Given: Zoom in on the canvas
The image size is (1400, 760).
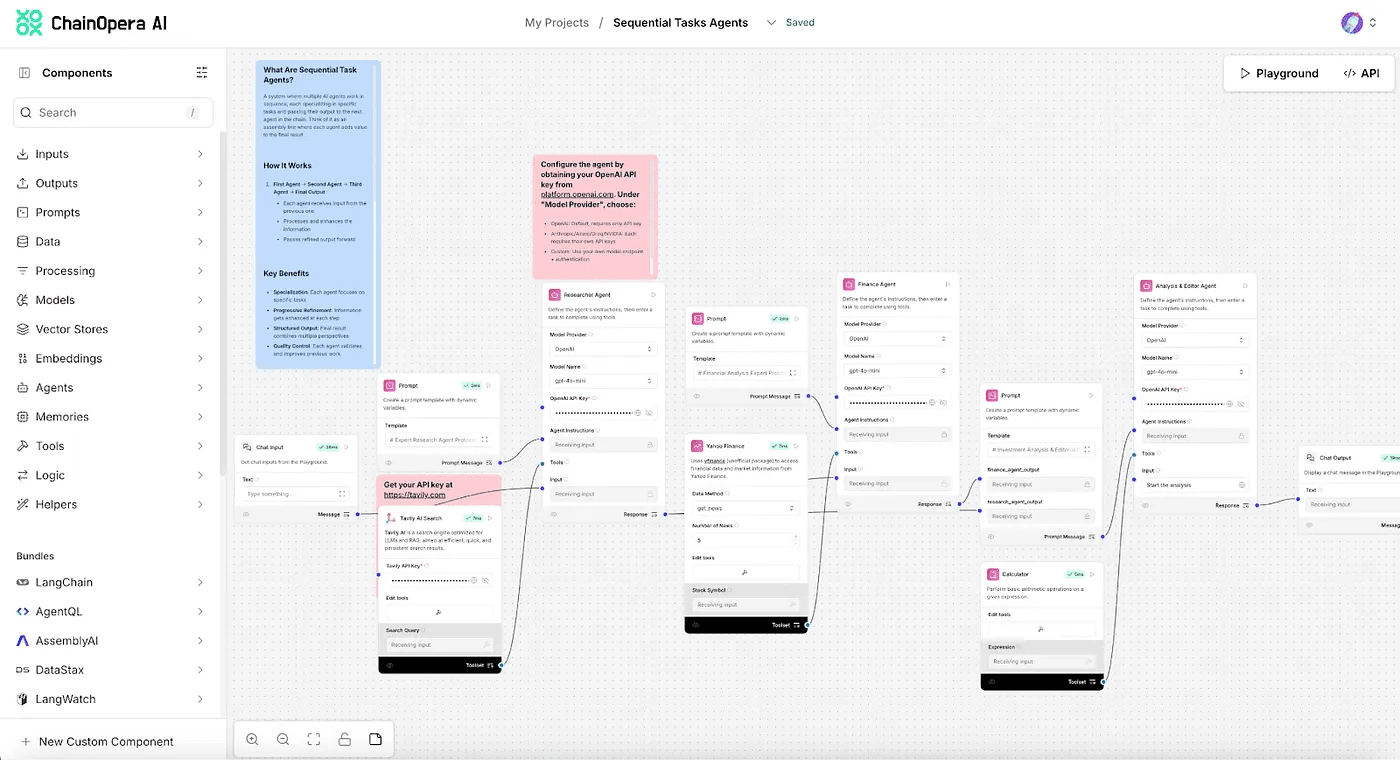Looking at the screenshot, I should click(252, 739).
